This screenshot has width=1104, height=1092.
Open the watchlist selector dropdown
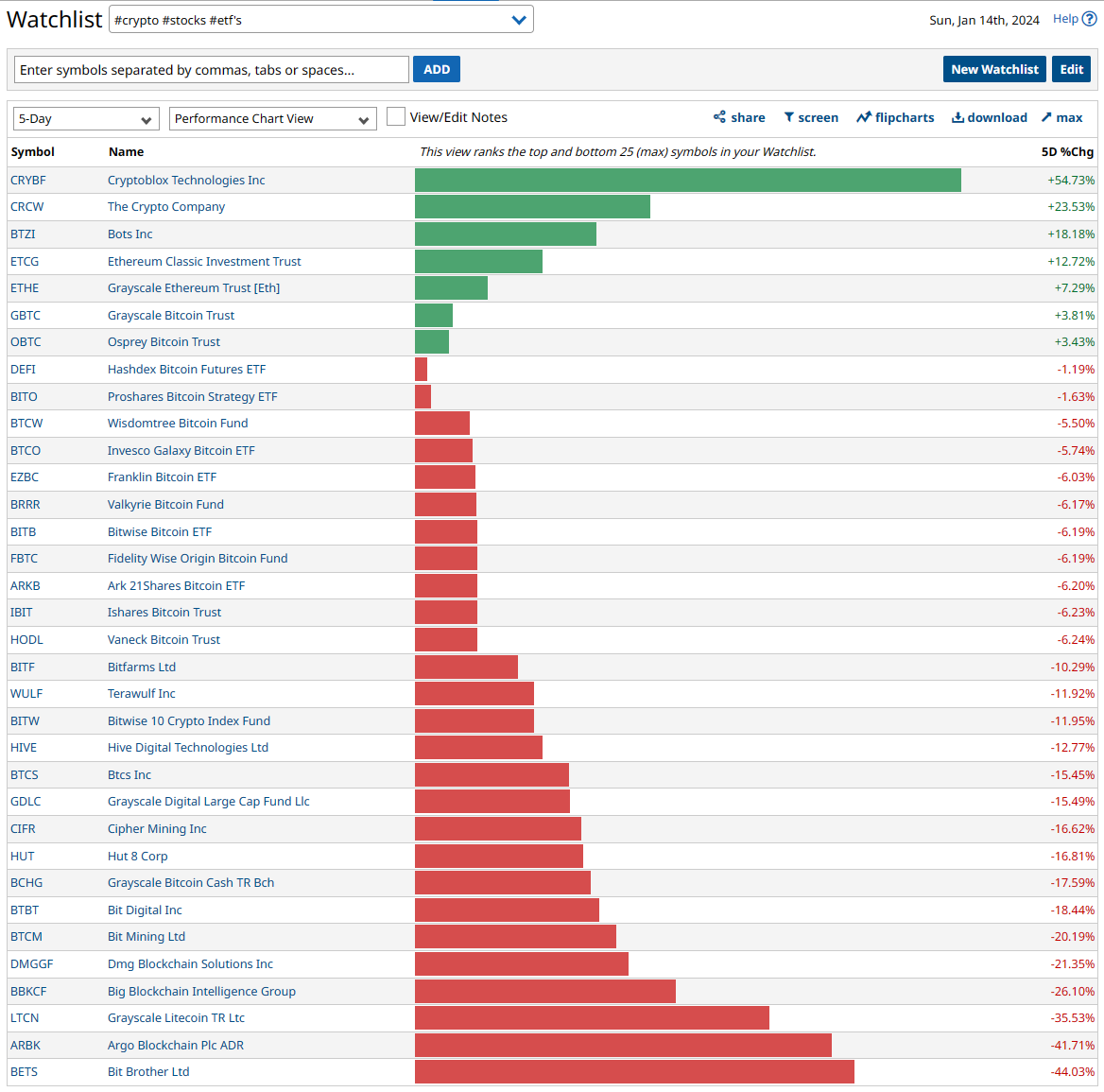(x=321, y=20)
